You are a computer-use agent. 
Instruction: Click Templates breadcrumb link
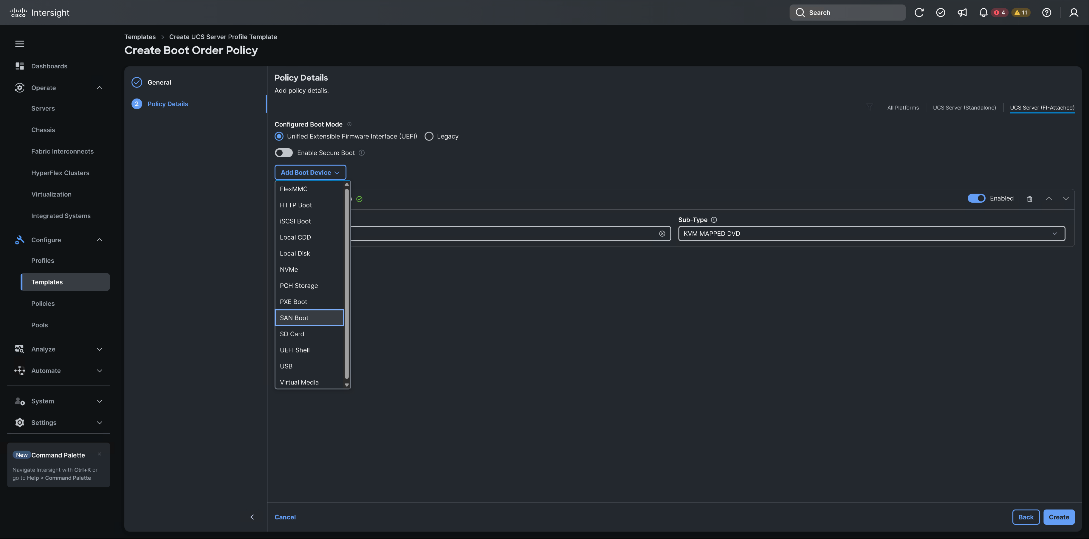(x=140, y=37)
